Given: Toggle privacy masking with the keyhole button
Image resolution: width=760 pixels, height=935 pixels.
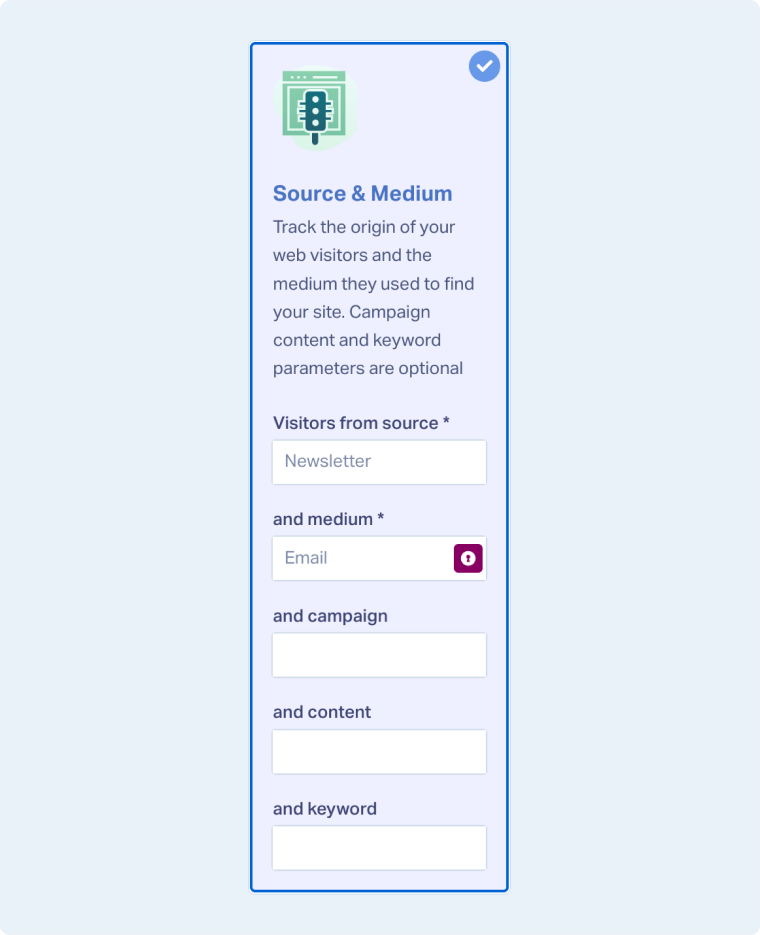Looking at the screenshot, I should pos(467,558).
